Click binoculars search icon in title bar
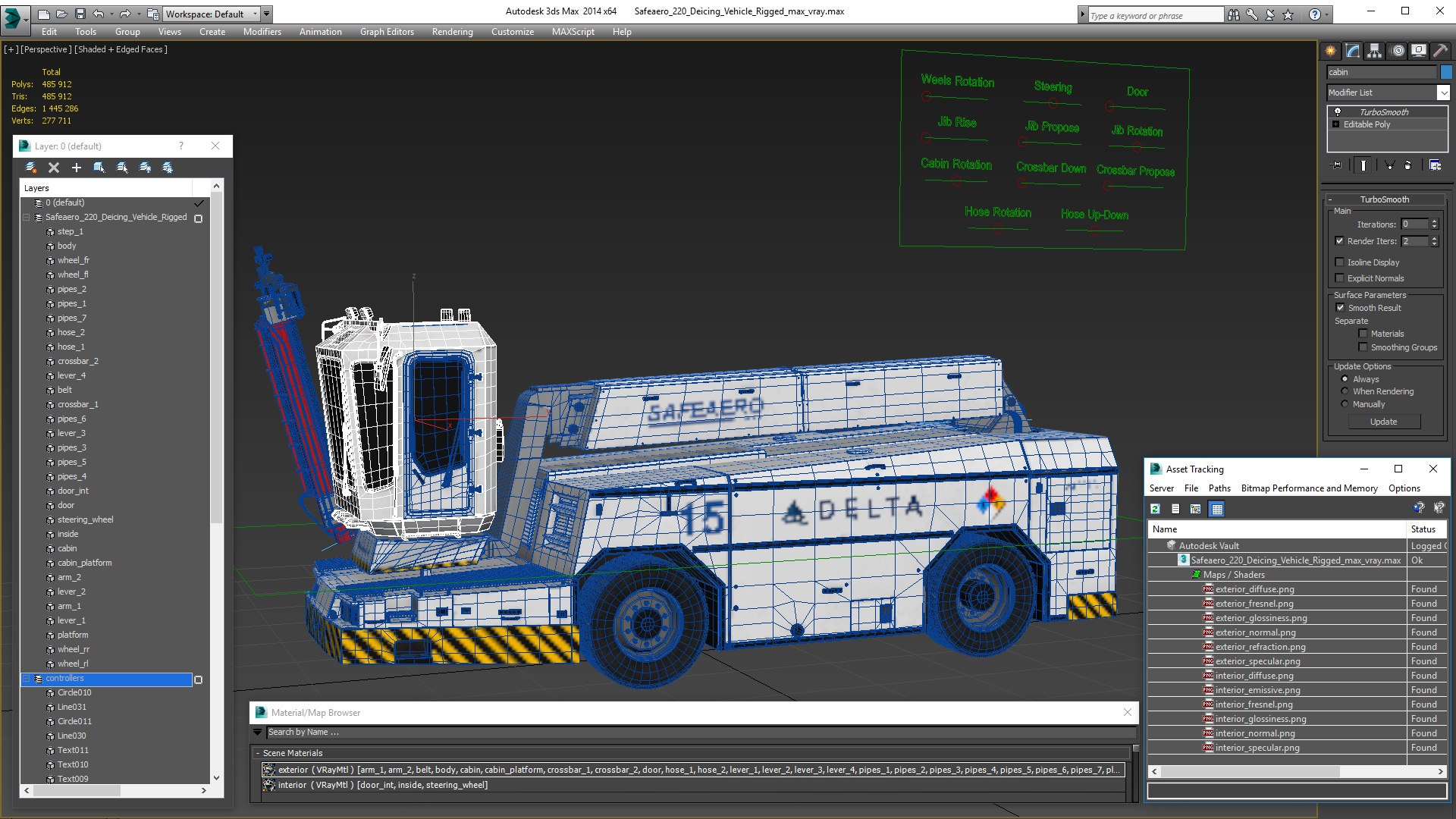Viewport: 1456px width, 819px height. (1234, 14)
